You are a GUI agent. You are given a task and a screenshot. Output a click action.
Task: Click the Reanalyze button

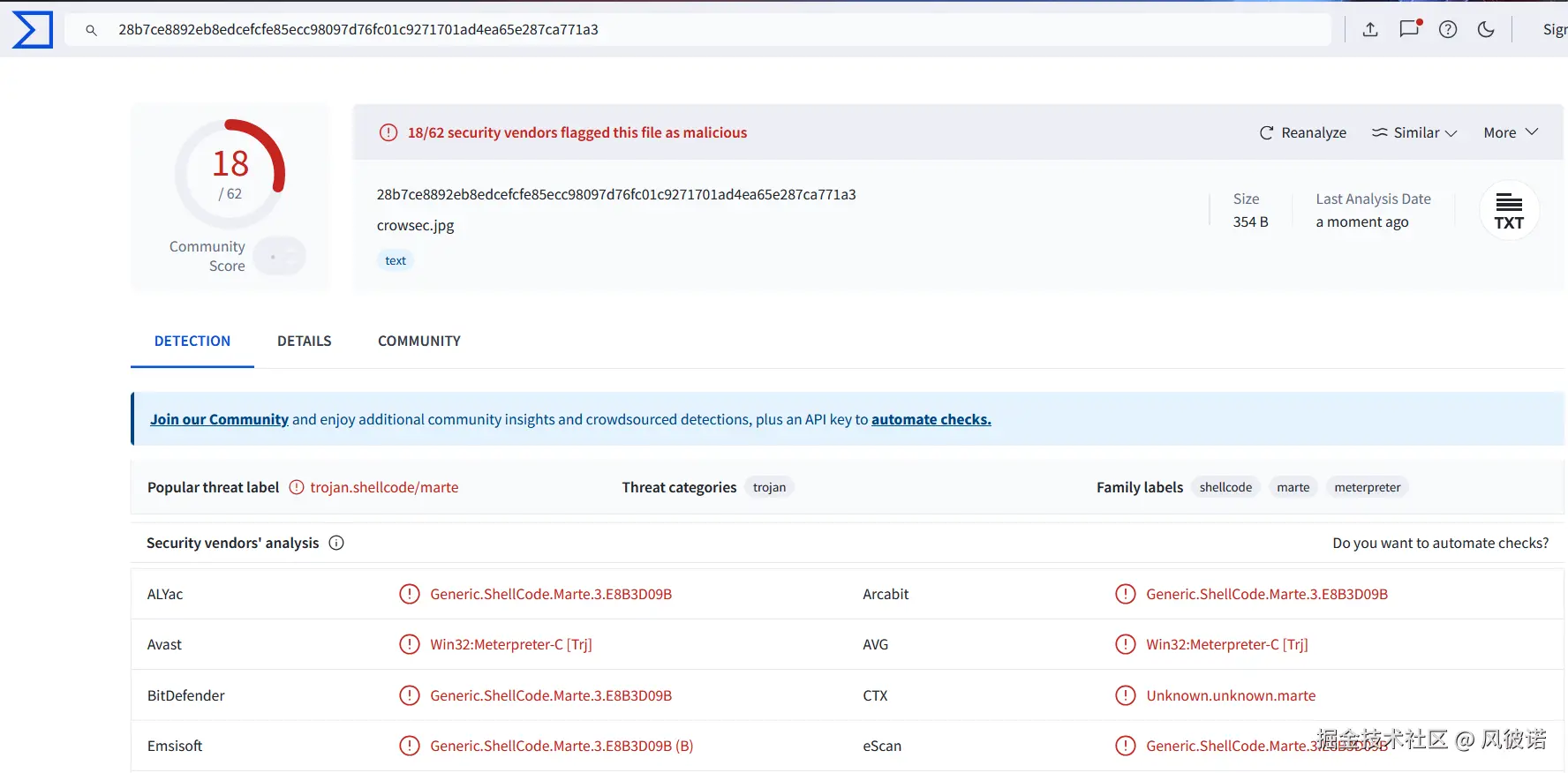pyautogui.click(x=1303, y=132)
